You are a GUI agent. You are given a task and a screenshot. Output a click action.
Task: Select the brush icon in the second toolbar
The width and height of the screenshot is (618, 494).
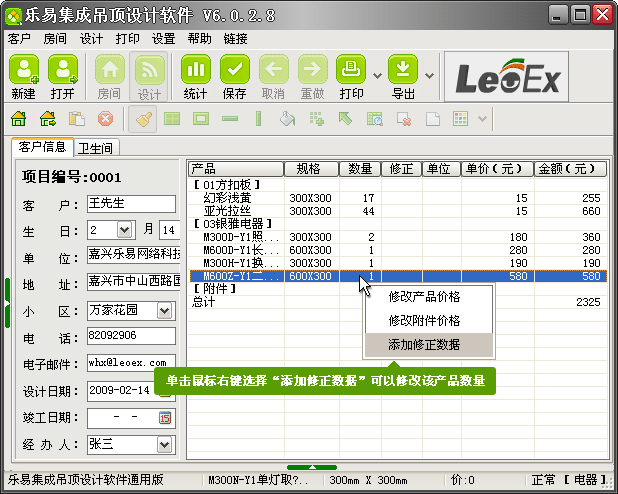pos(145,119)
